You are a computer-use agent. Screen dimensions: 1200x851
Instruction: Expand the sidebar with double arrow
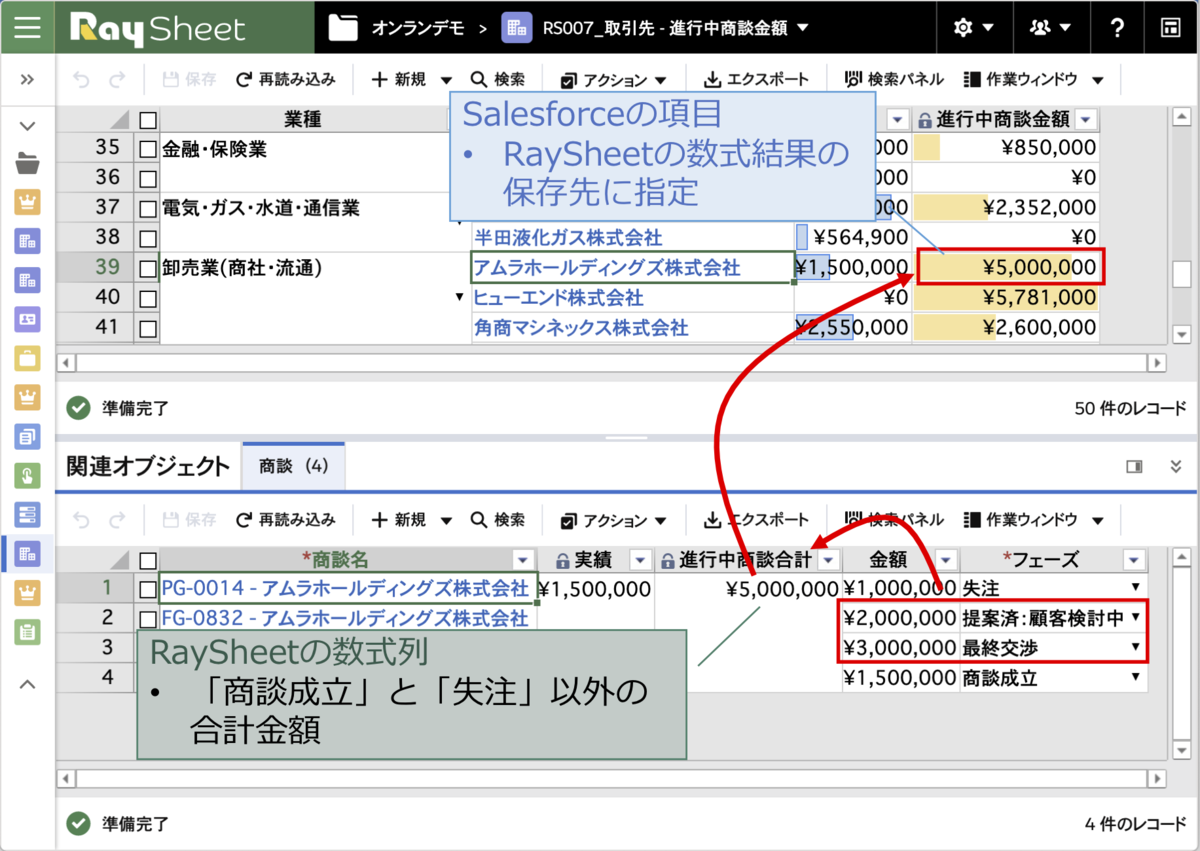[x=27, y=79]
